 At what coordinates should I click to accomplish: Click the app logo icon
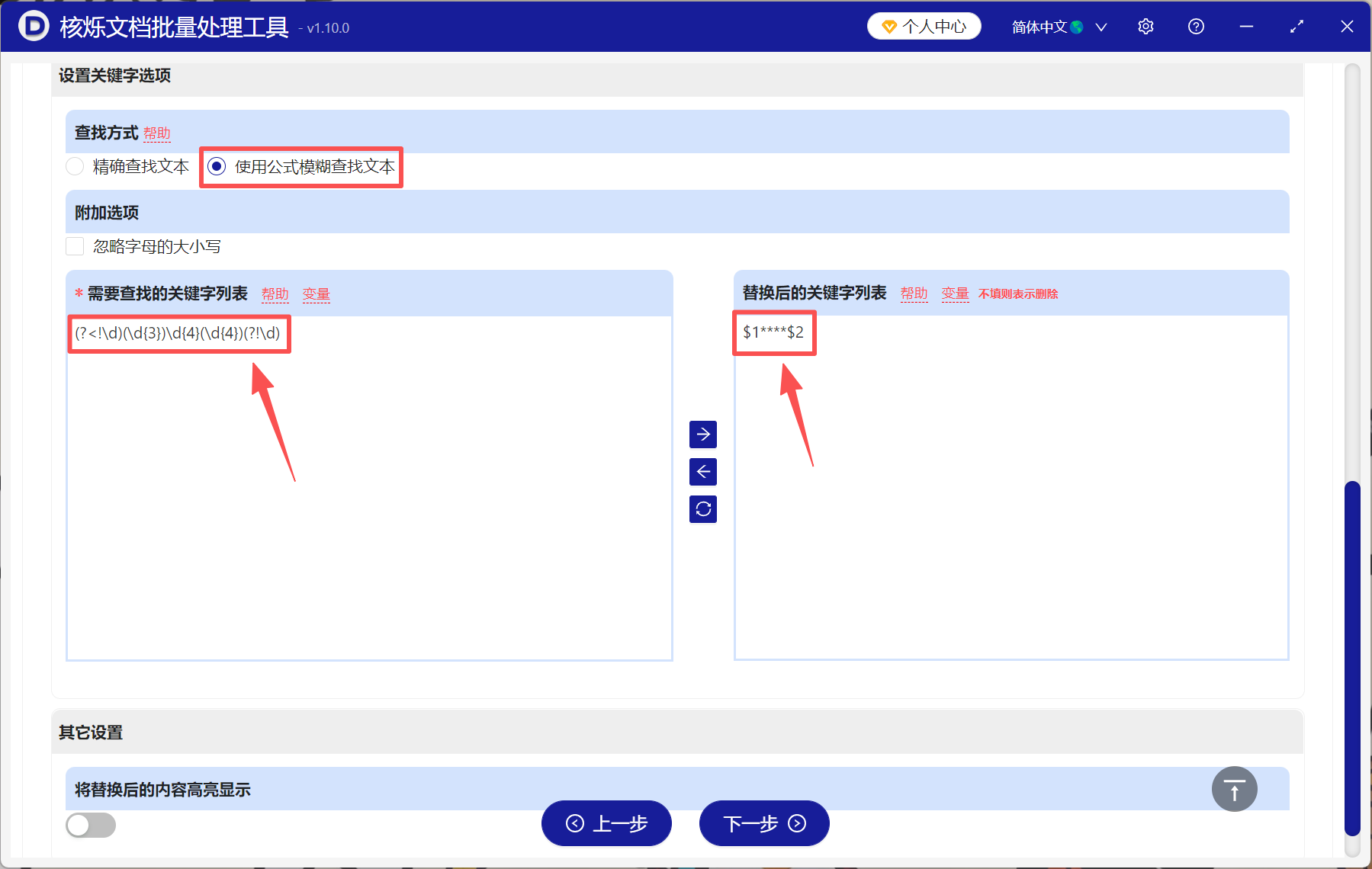coord(32,26)
